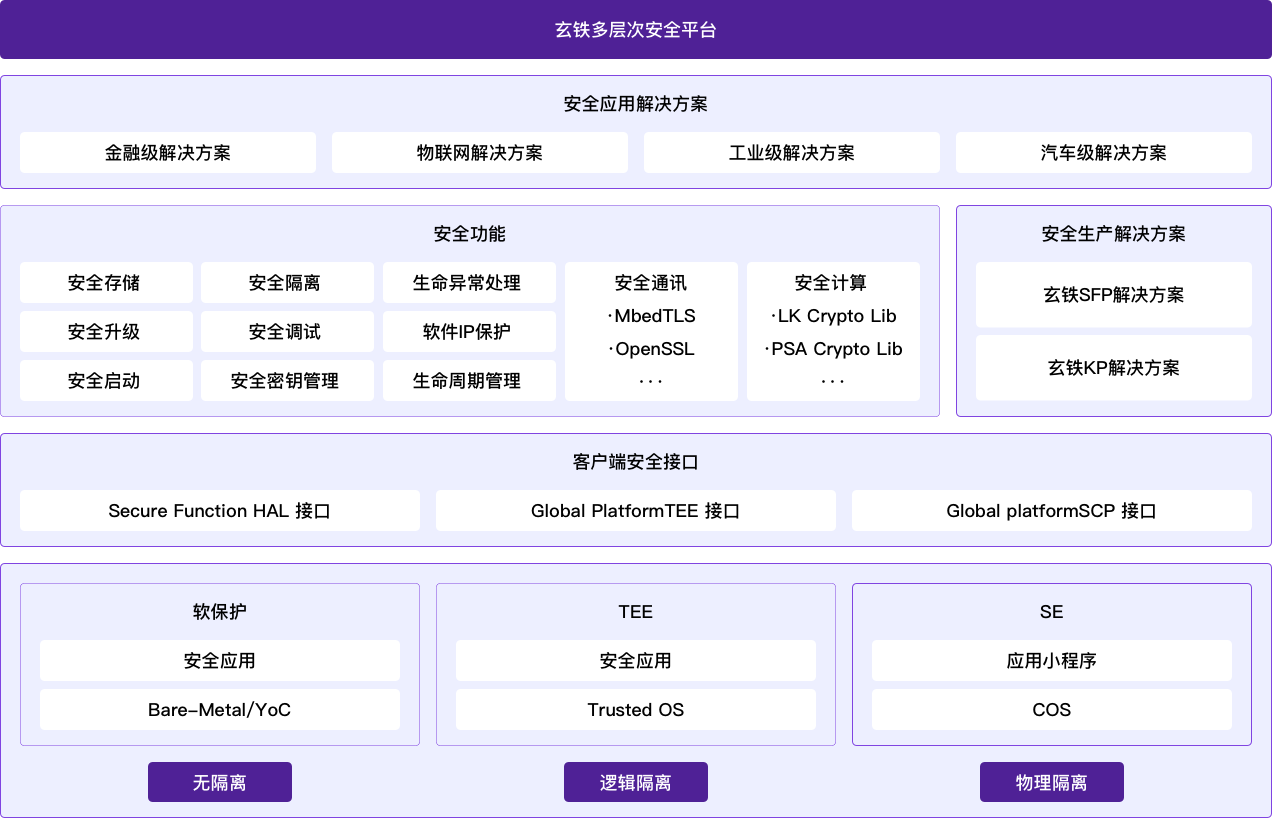Open the 工业级解决方案 box

[x=792, y=153]
